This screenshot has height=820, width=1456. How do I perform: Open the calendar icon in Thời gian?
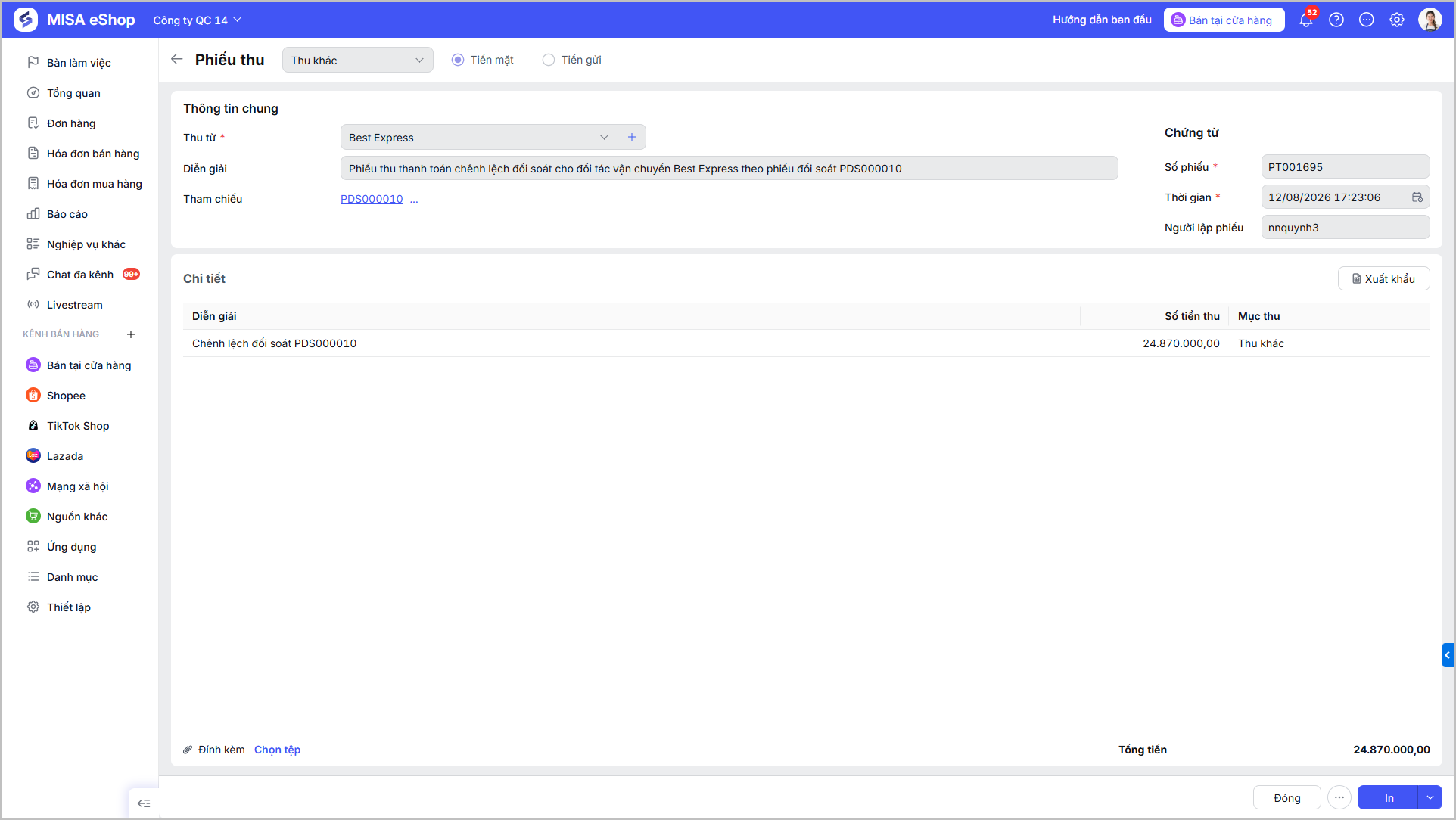pos(1417,197)
